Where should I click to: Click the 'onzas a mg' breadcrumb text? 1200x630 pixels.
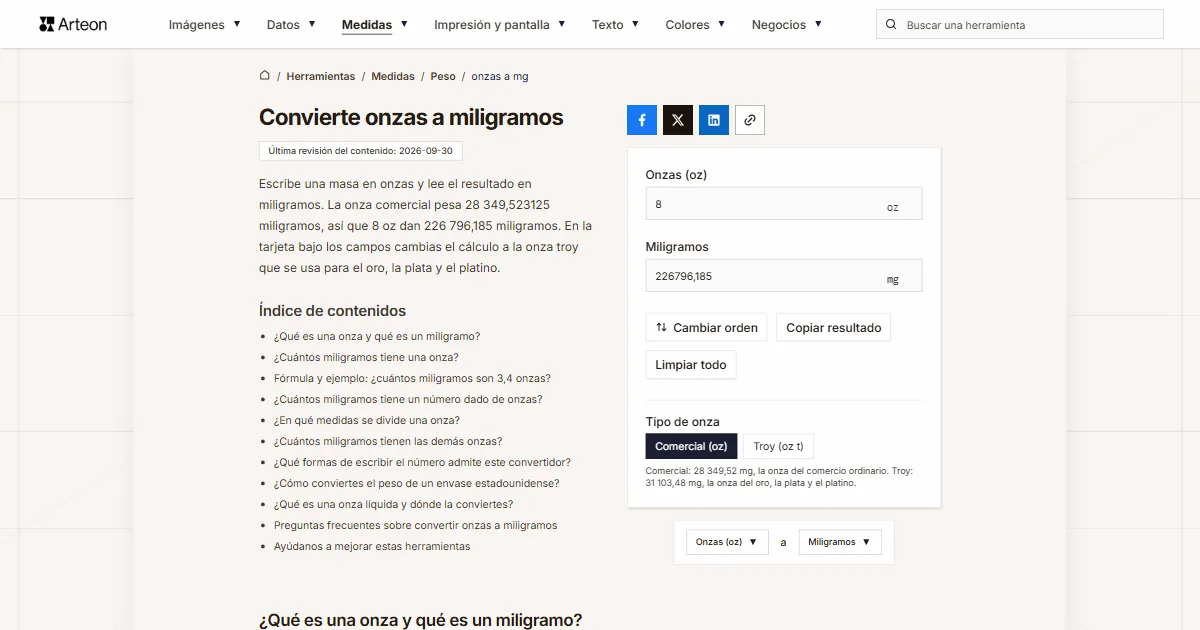coord(500,76)
